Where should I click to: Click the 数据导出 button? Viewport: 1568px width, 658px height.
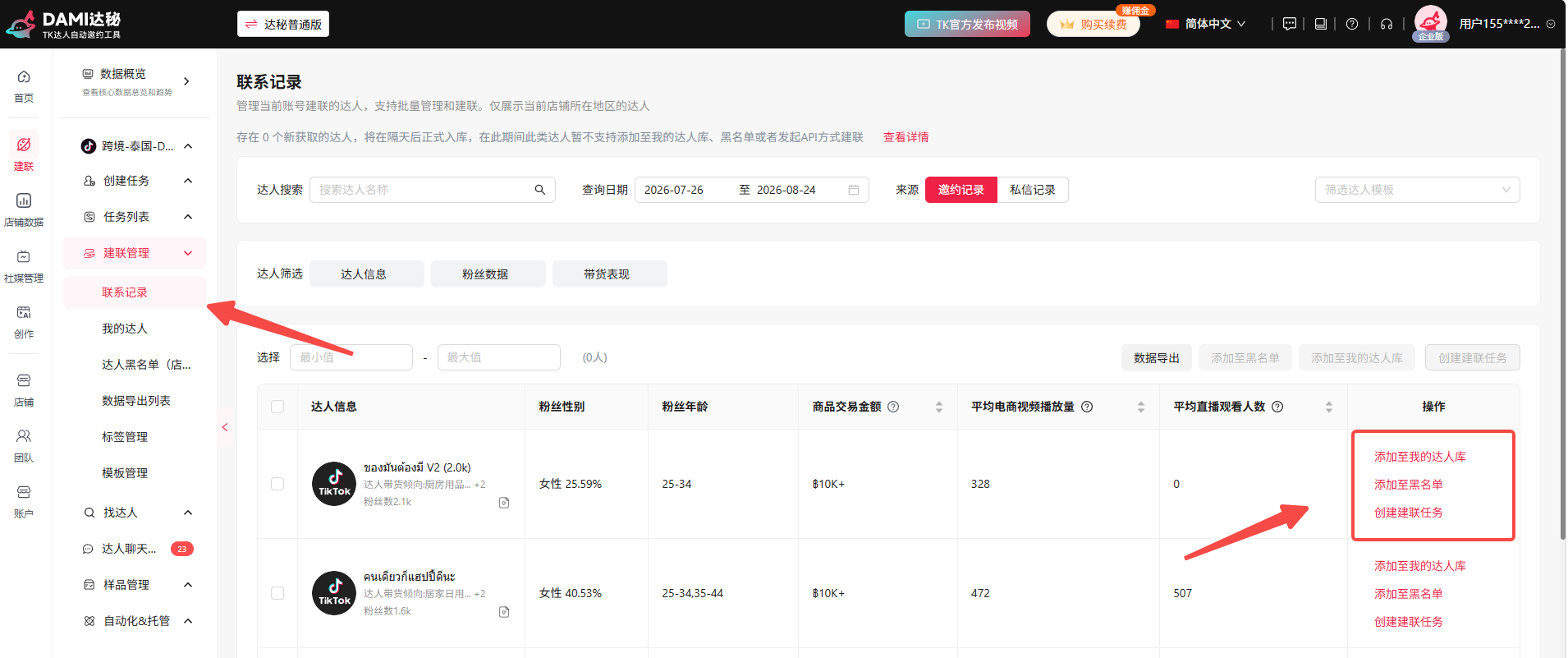(x=1157, y=357)
